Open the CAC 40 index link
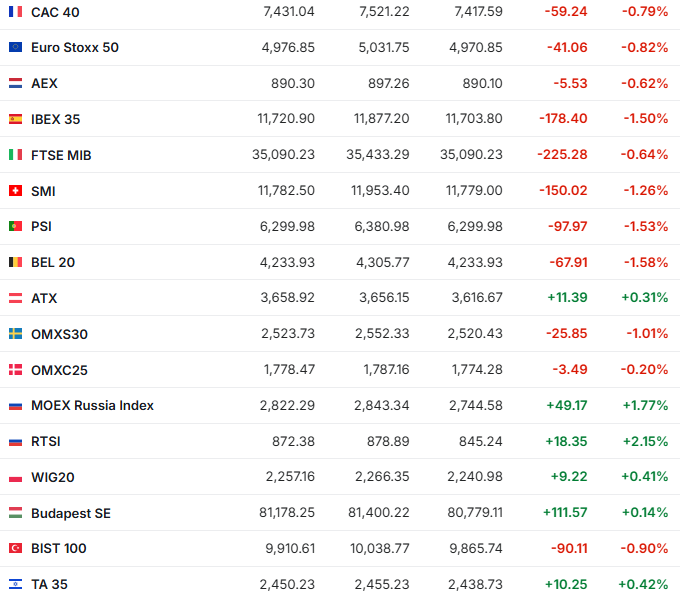This screenshot has height=597, width=680. [x=55, y=12]
